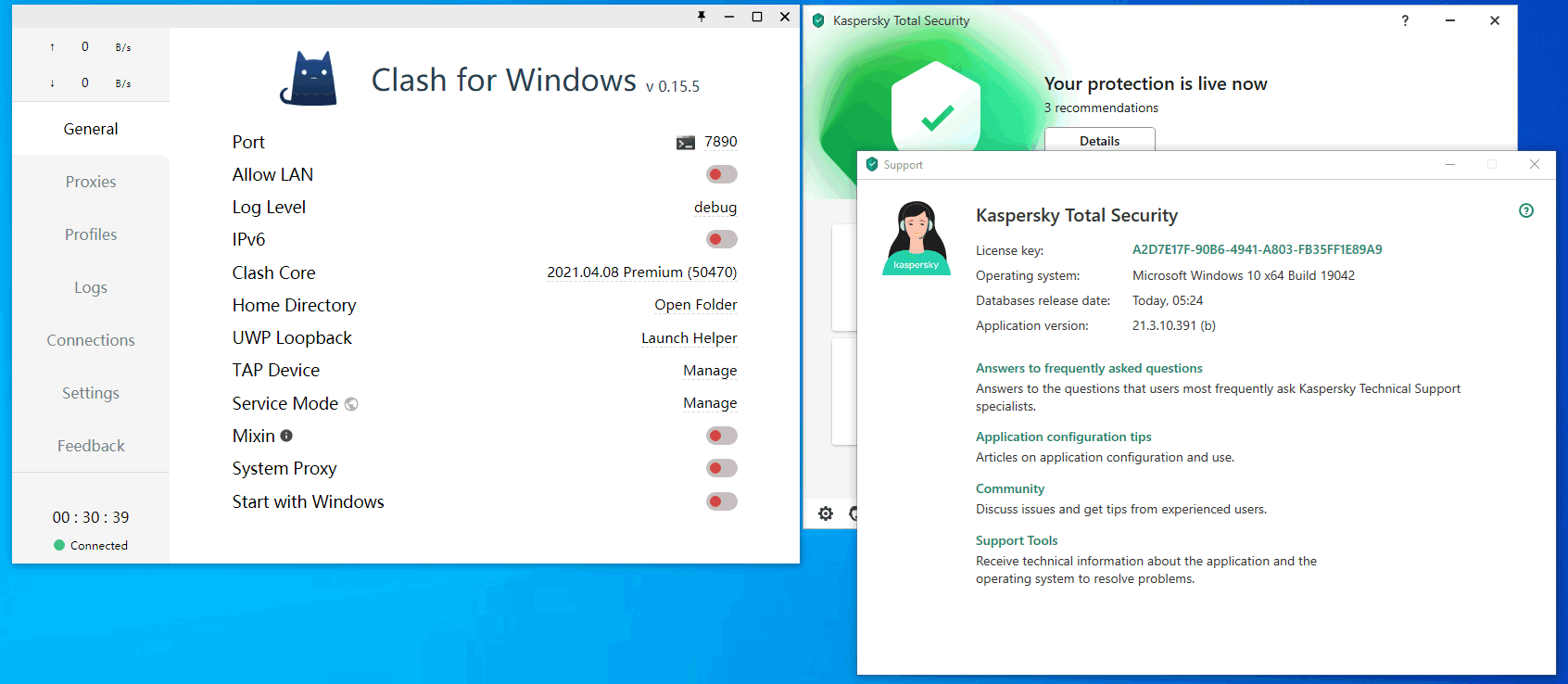Click the Details button in Kaspersky
Image resolution: width=1568 pixels, height=684 pixels.
(x=1100, y=140)
